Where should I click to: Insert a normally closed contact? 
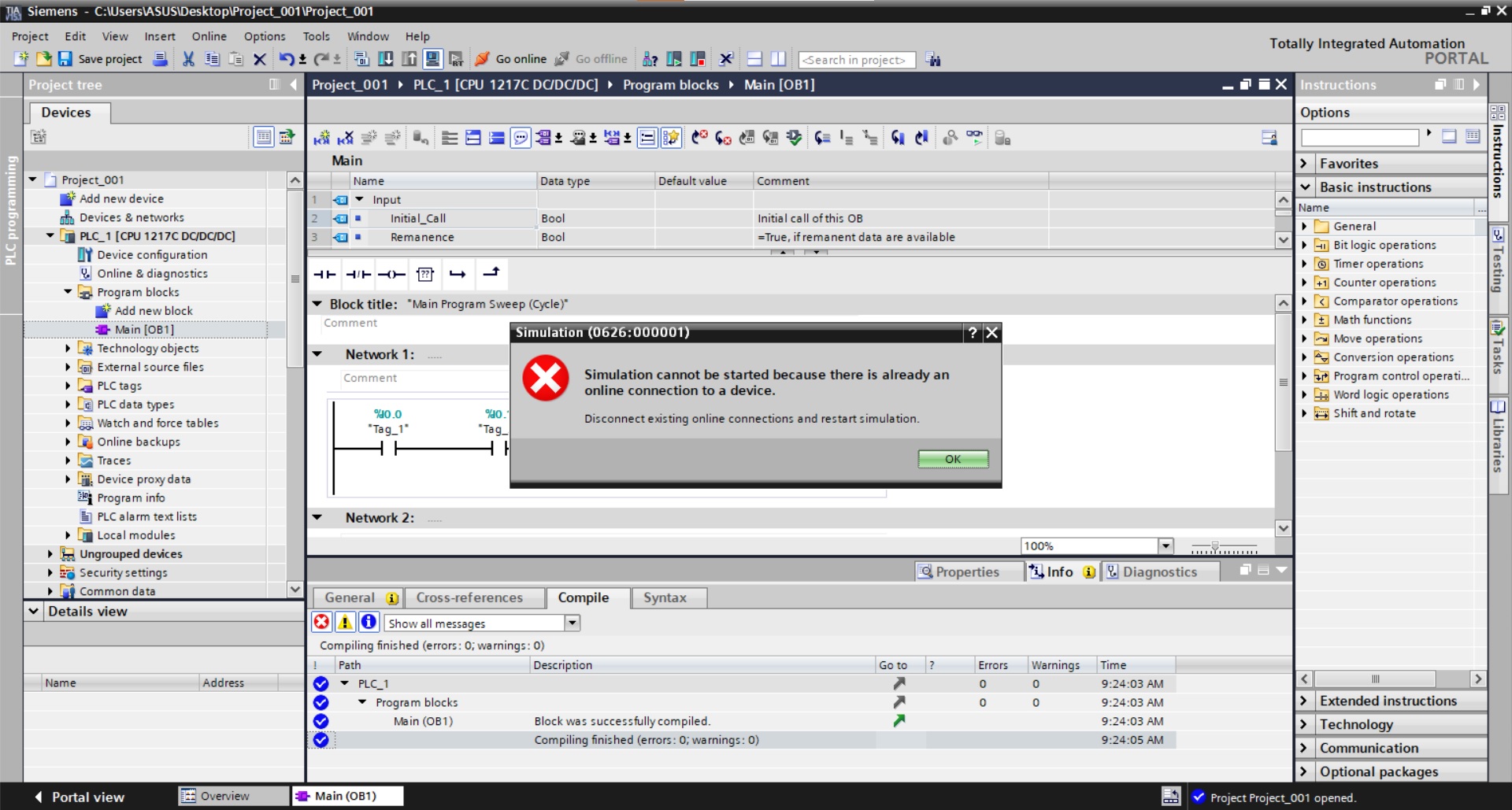(358, 274)
